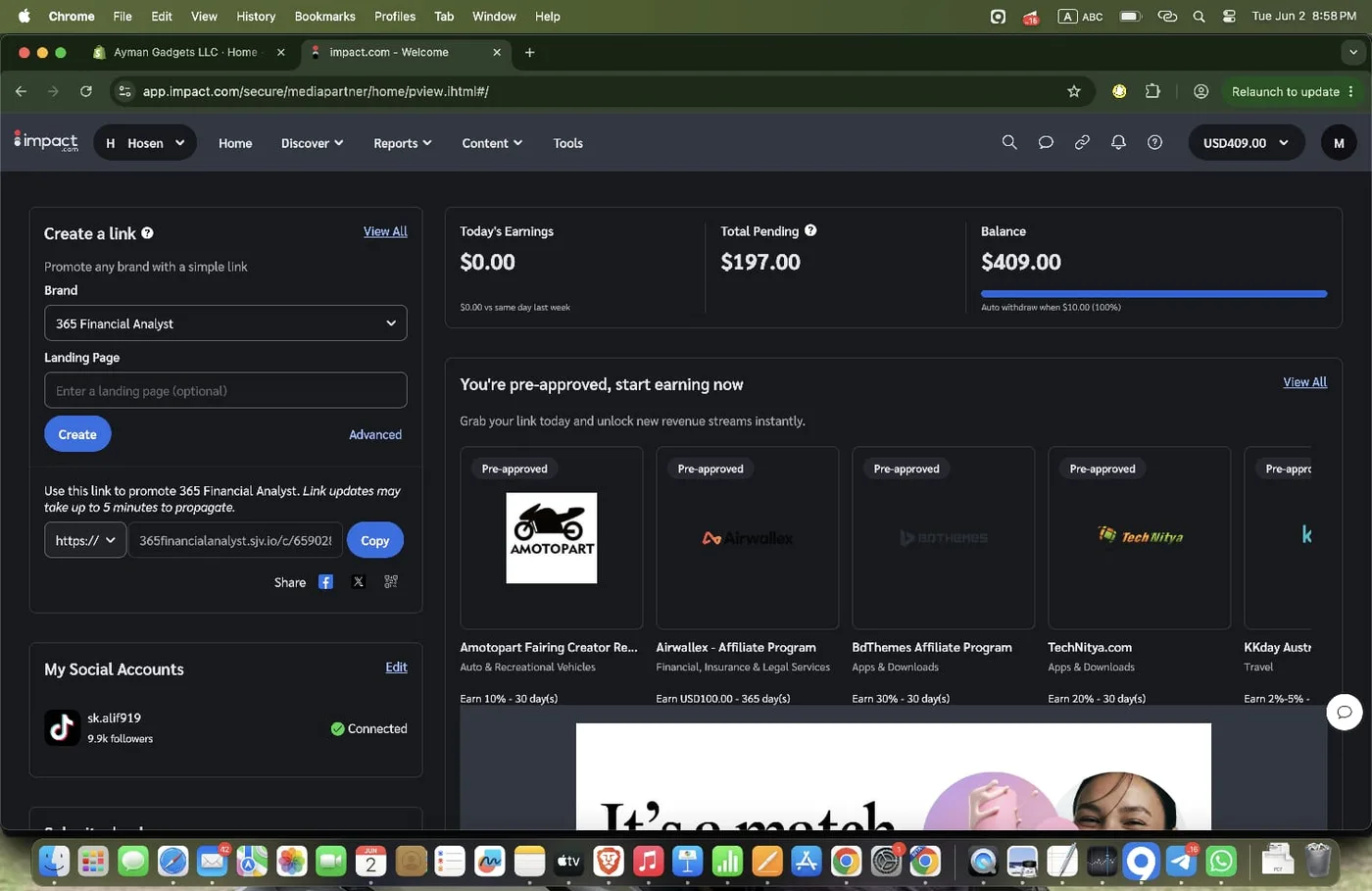Click the Landing Page input field
This screenshot has width=1372, height=891.
click(x=225, y=390)
